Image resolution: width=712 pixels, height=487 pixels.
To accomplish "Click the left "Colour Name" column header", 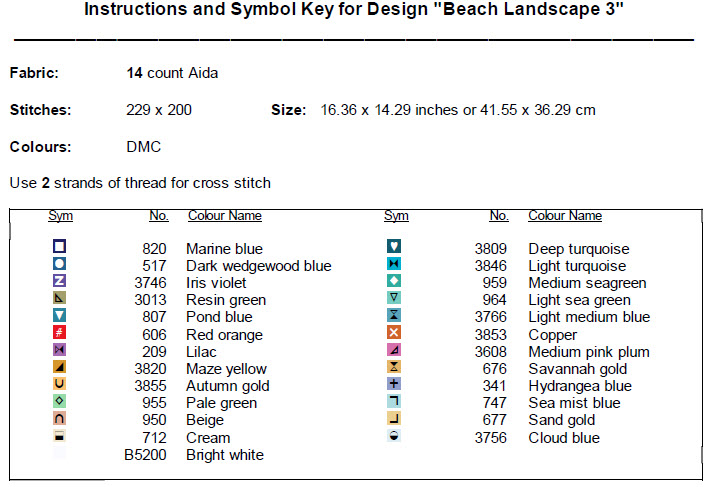I will 225,216.
